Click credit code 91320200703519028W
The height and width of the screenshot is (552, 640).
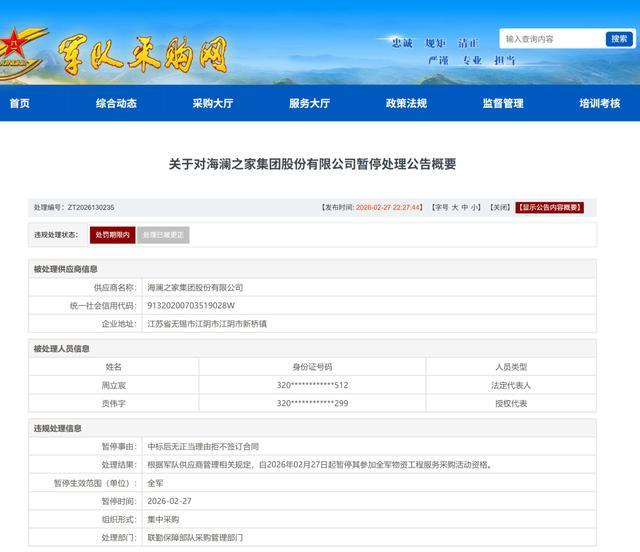191,305
